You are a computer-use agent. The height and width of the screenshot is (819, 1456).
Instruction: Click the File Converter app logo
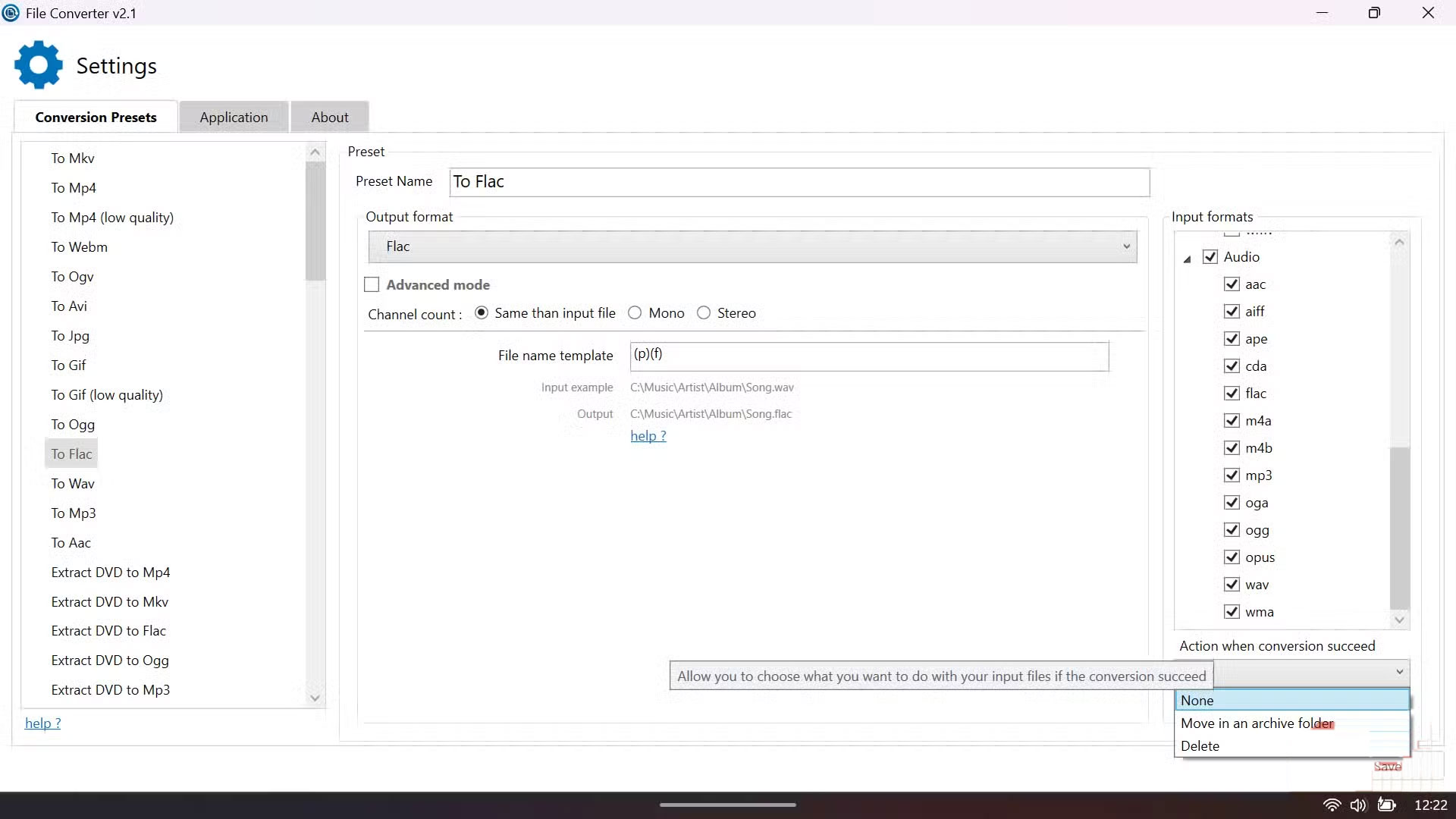pos(11,13)
